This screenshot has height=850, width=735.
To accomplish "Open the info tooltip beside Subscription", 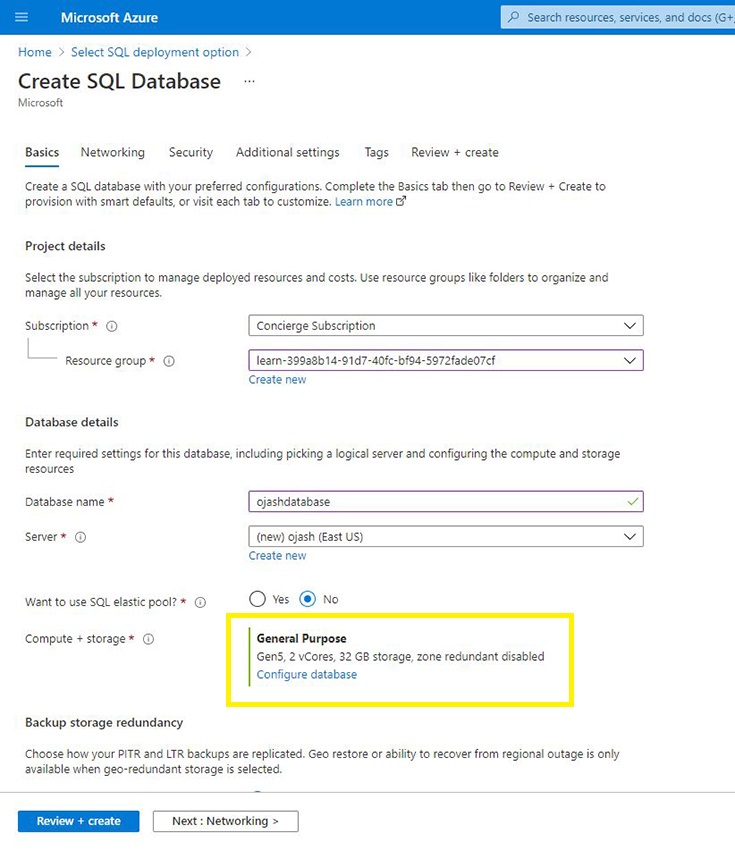I will 110,325.
